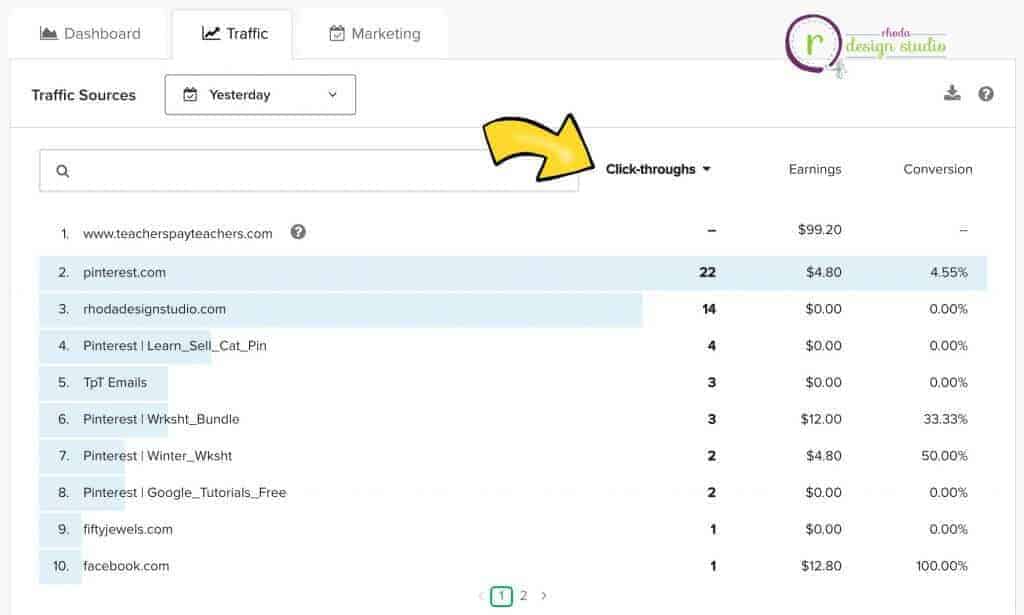Viewport: 1024px width, 615px height.
Task: Select Pinterest | Google_Tutorials_Free row
Action: (513, 492)
